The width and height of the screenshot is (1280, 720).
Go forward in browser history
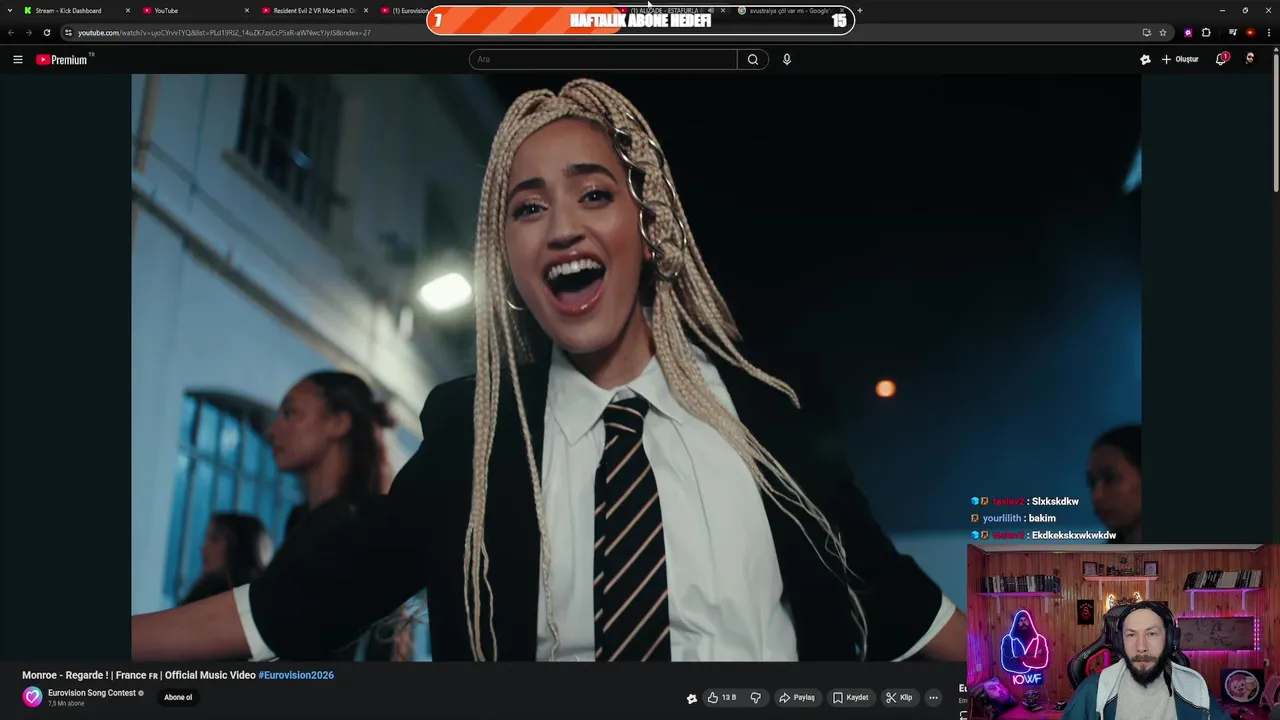pyautogui.click(x=28, y=32)
